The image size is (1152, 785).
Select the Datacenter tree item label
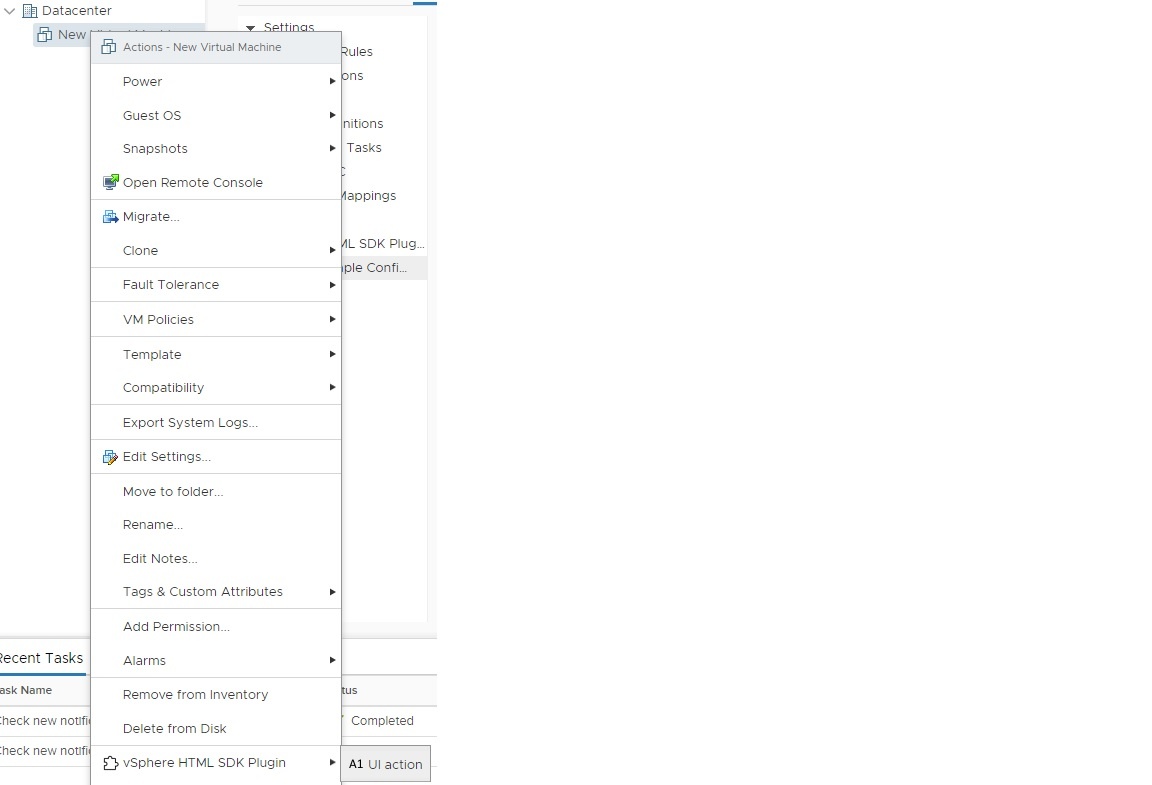[x=76, y=11]
